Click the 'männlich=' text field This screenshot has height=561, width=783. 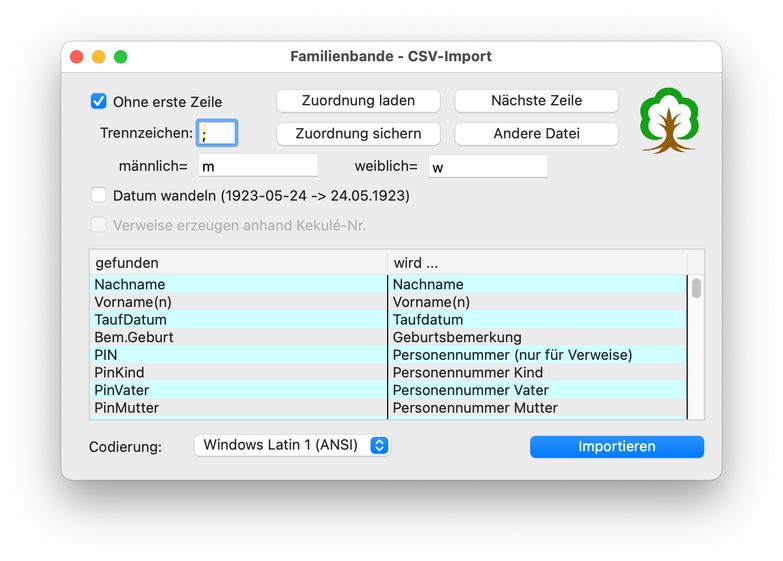[x=258, y=166]
